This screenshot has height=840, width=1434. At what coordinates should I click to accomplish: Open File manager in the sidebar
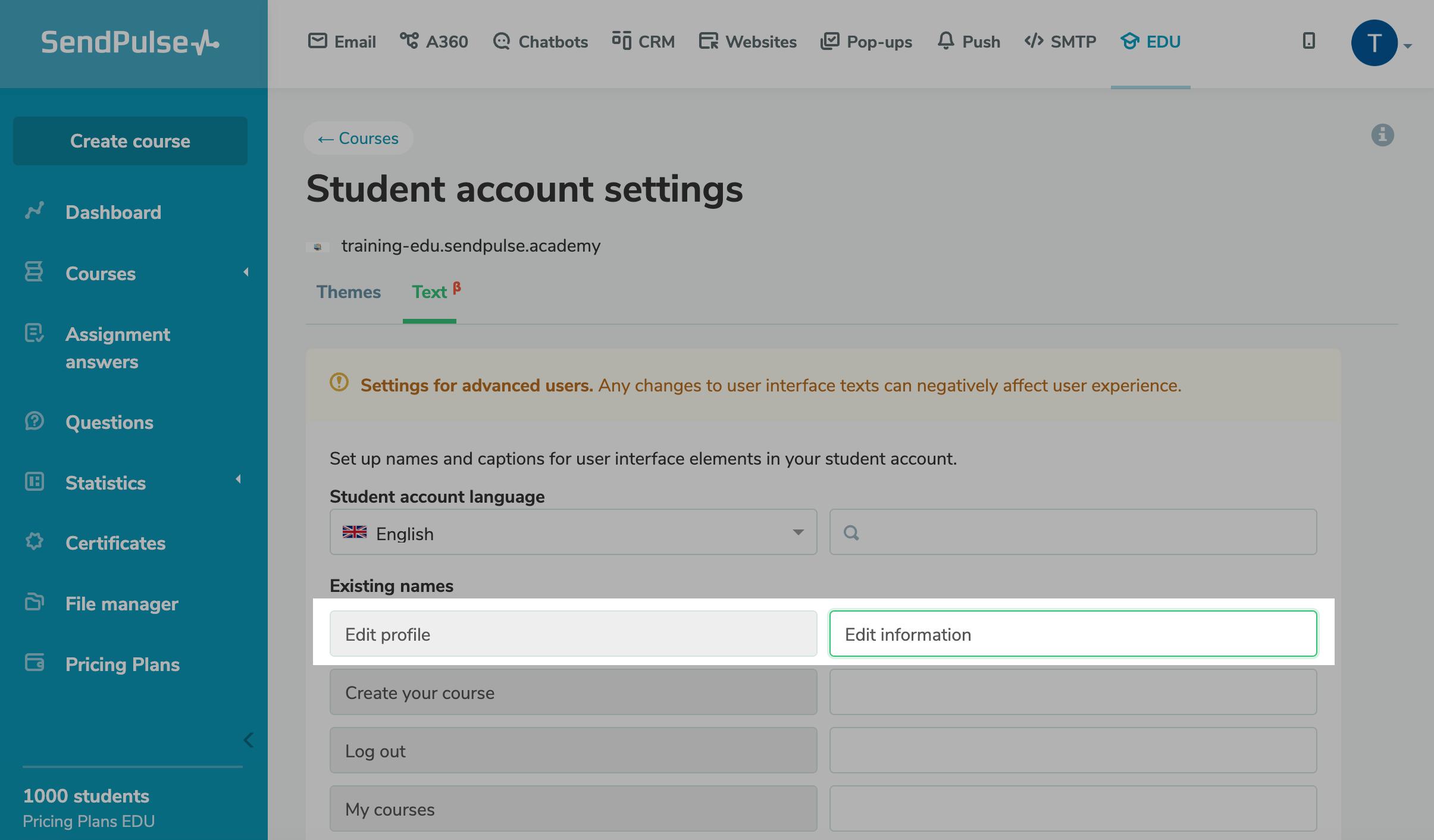coord(122,604)
